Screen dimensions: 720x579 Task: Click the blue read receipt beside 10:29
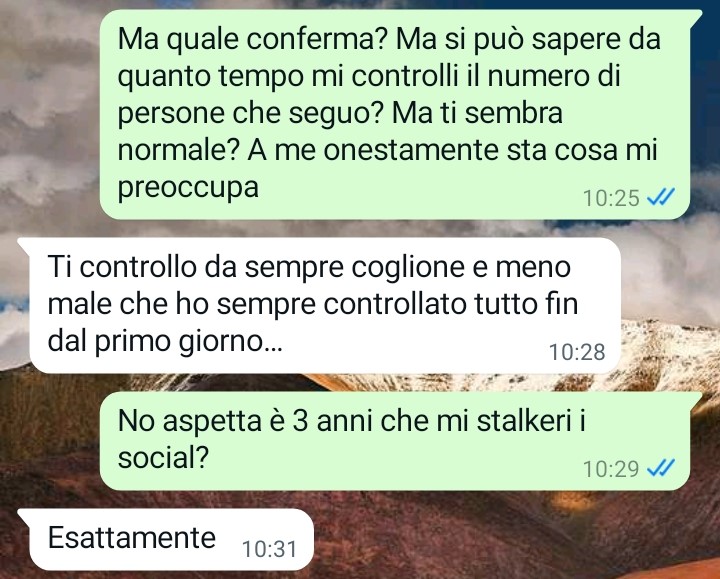click(660, 468)
